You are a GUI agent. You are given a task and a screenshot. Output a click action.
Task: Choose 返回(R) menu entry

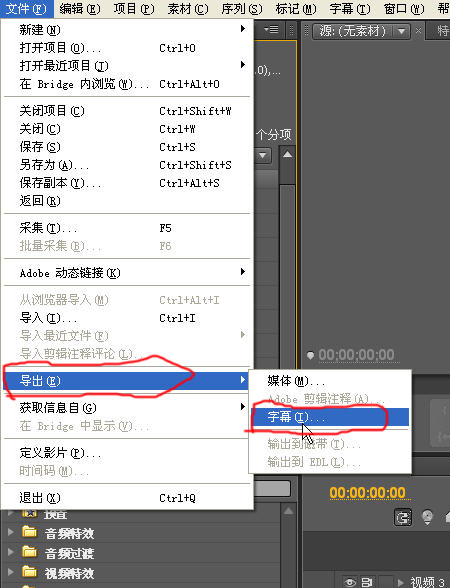(127, 201)
